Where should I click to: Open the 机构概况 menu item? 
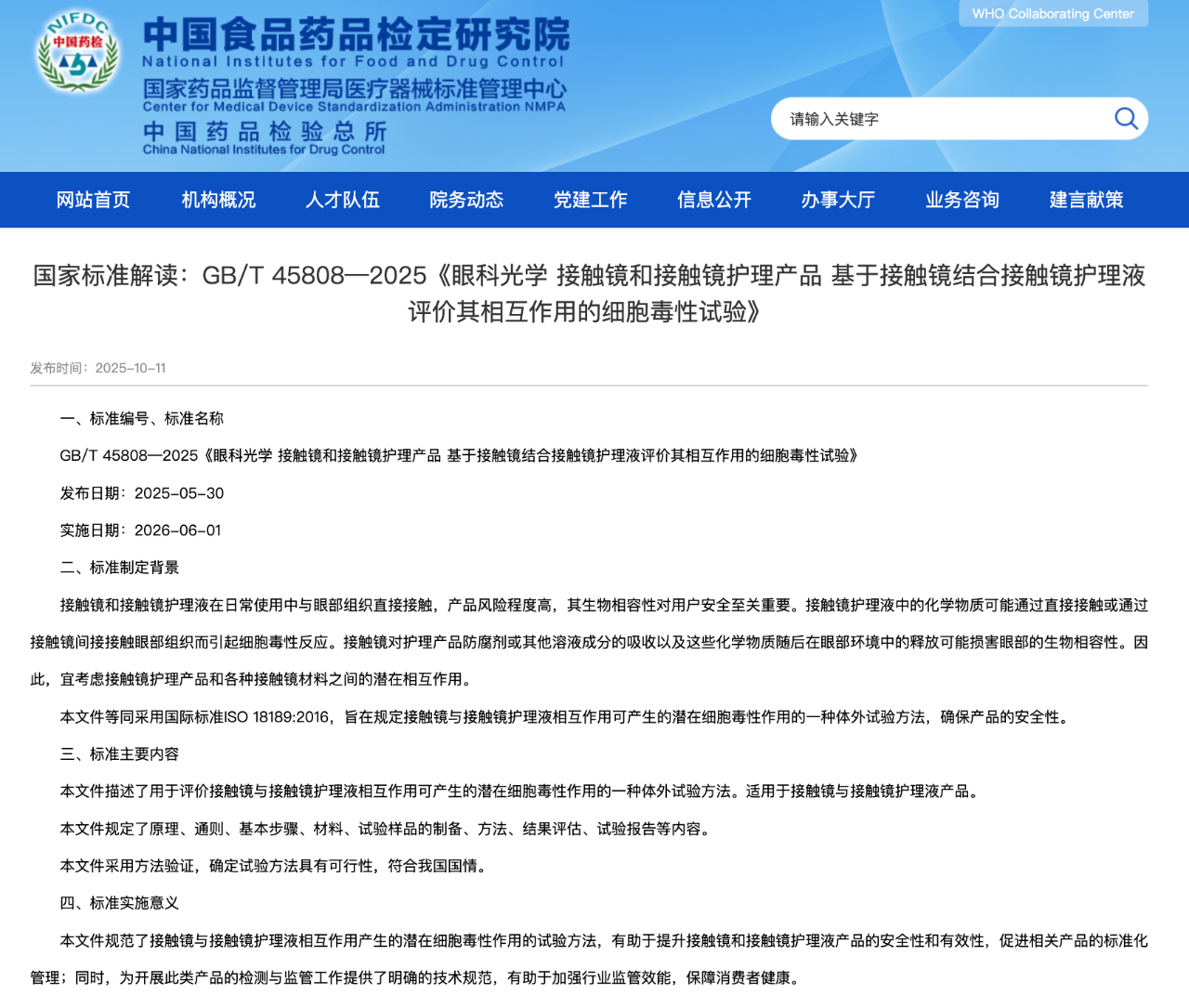(218, 200)
